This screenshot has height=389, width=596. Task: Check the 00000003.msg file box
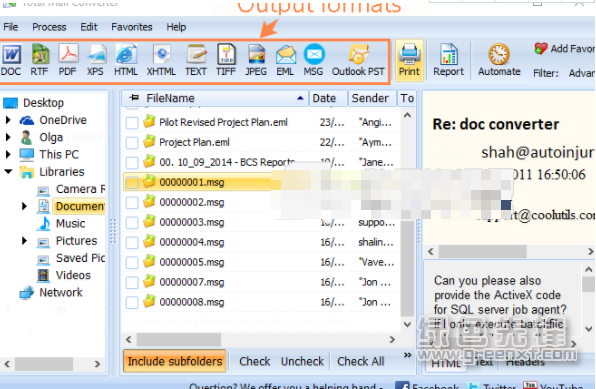click(x=132, y=222)
